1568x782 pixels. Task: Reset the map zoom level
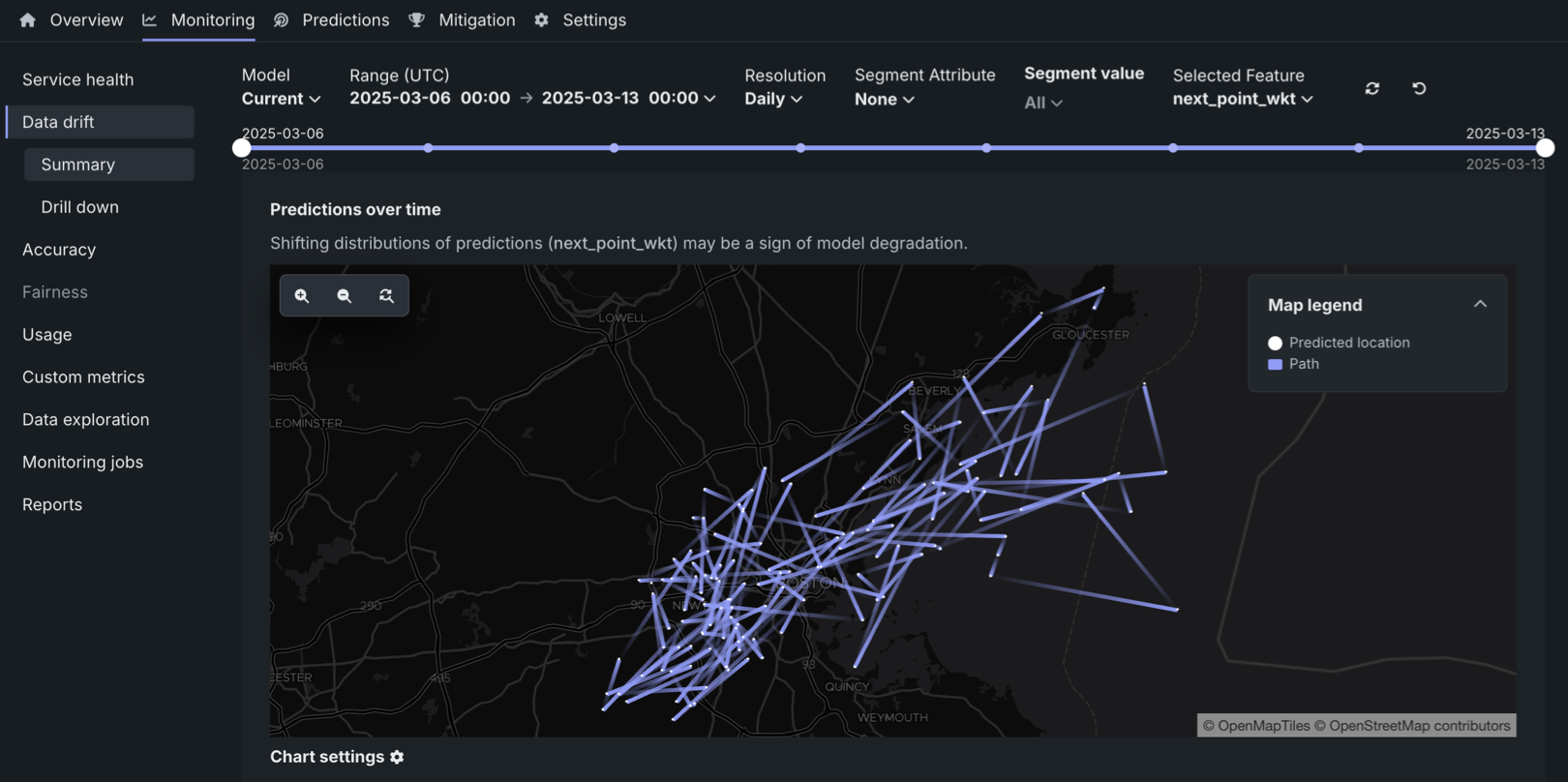click(386, 296)
